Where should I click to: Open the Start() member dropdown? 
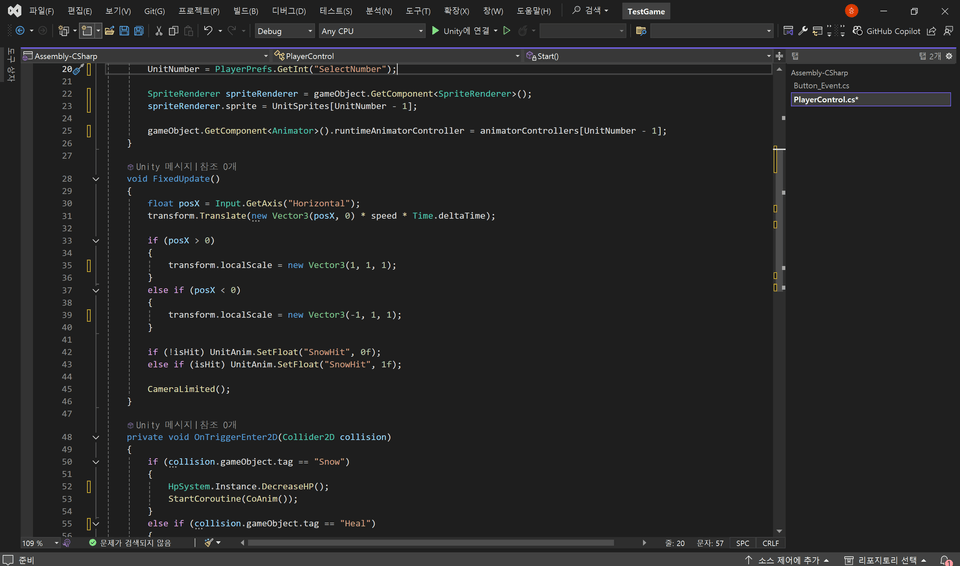(648, 56)
